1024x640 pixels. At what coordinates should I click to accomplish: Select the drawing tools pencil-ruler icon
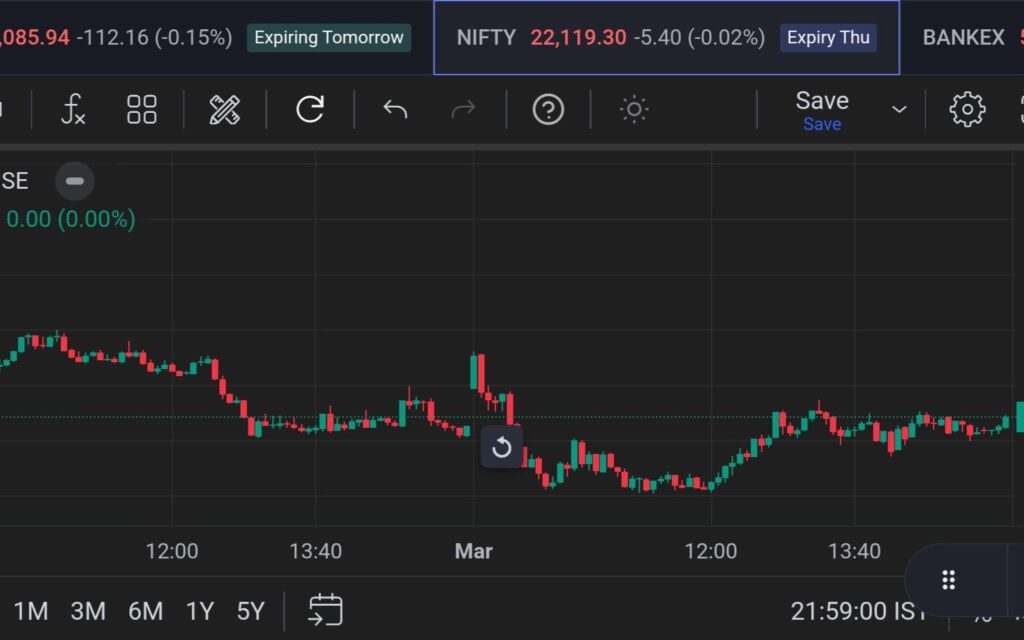[224, 109]
